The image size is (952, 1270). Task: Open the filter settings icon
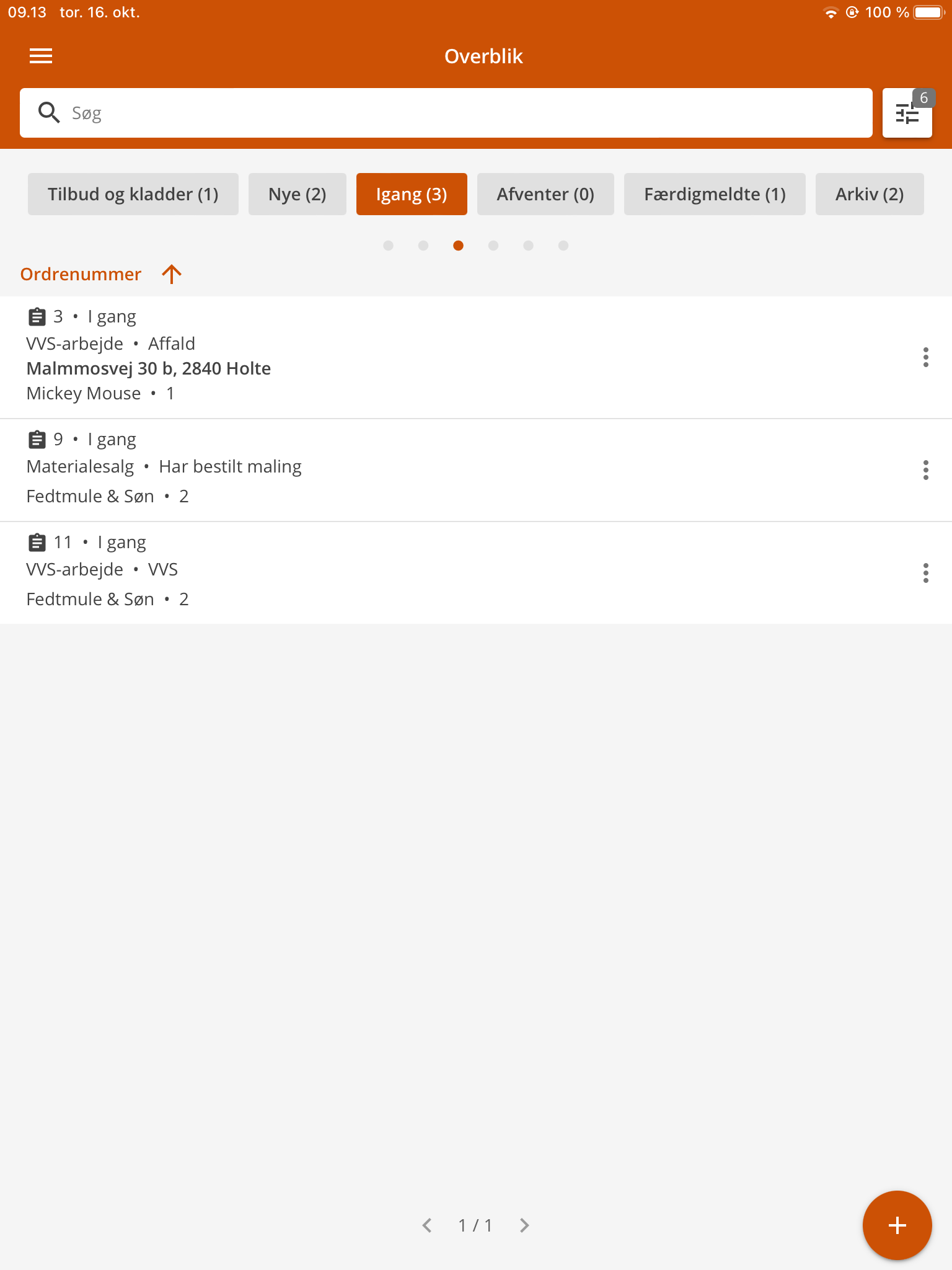click(x=907, y=113)
